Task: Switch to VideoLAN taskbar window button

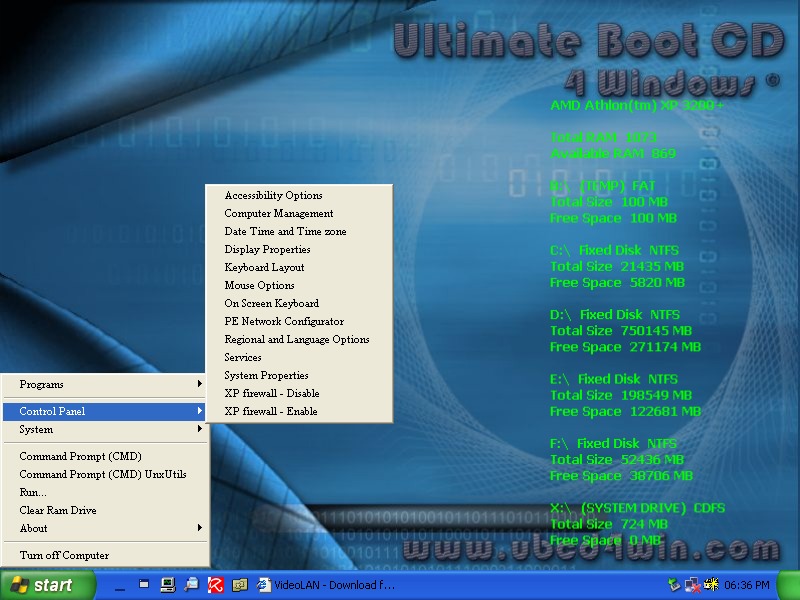Action: click(328, 585)
